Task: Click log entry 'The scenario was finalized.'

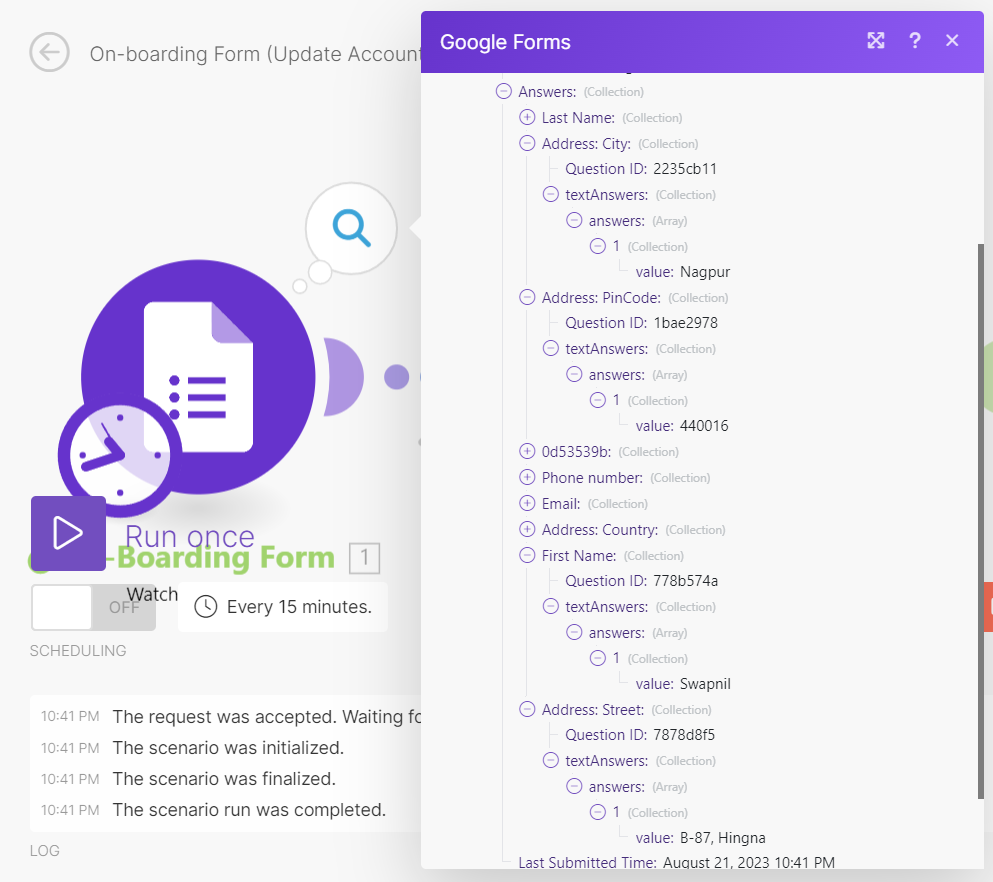Action: (224, 779)
